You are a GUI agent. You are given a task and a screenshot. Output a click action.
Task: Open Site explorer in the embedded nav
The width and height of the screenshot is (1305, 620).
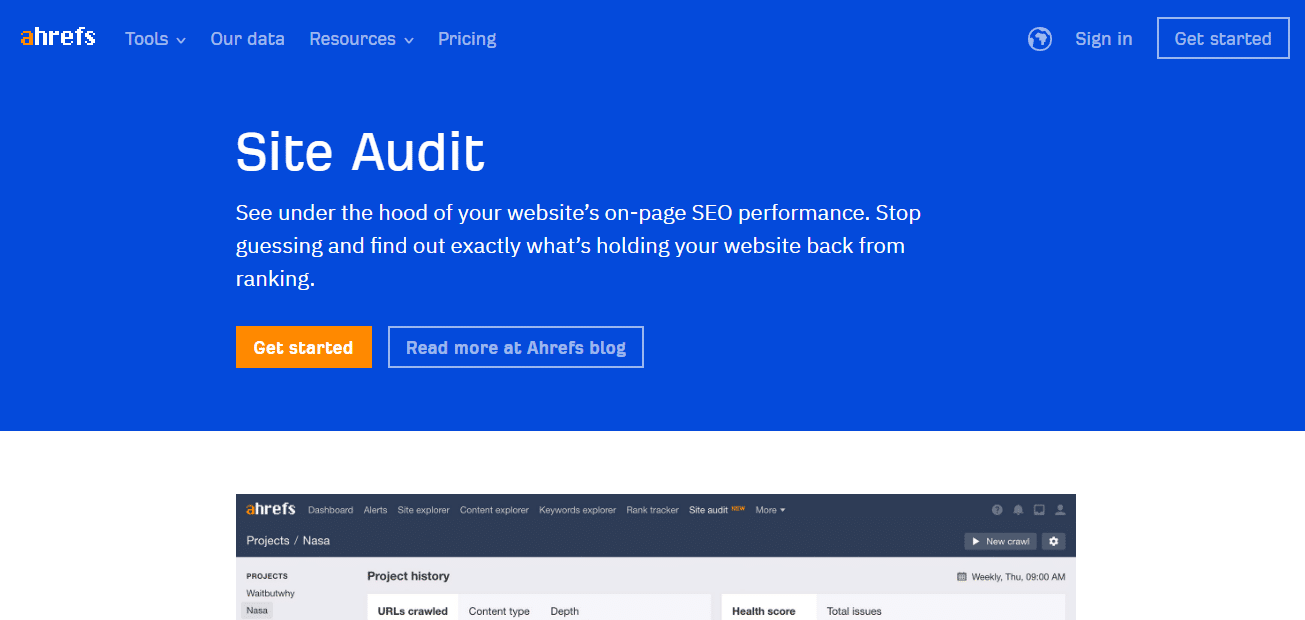(423, 510)
